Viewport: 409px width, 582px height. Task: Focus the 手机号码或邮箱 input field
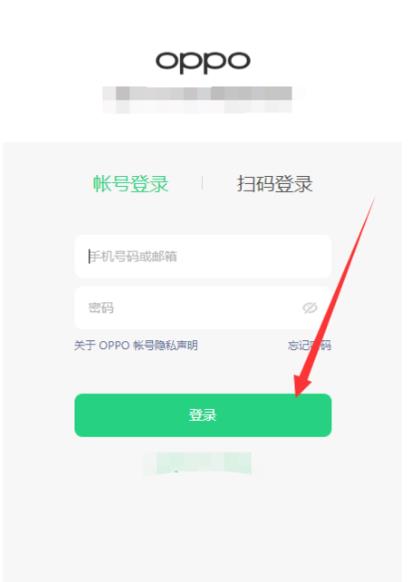203,256
